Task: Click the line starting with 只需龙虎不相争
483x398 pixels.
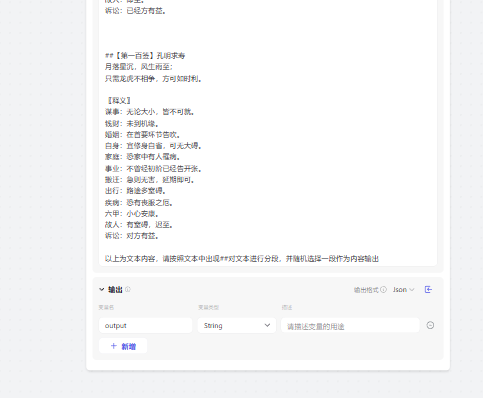Action: click(x=153, y=79)
